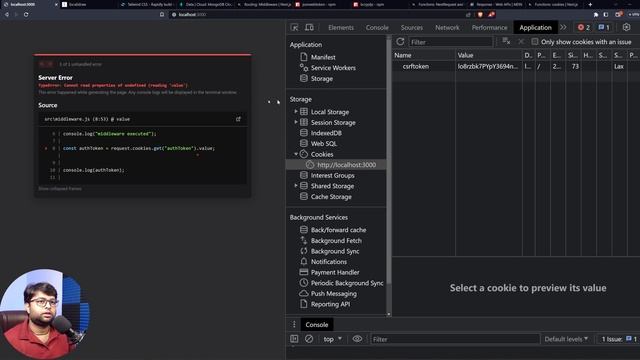640x360 pixels.
Task: Select the http://localhost:3000 cookies entry
Action: click(x=347, y=165)
